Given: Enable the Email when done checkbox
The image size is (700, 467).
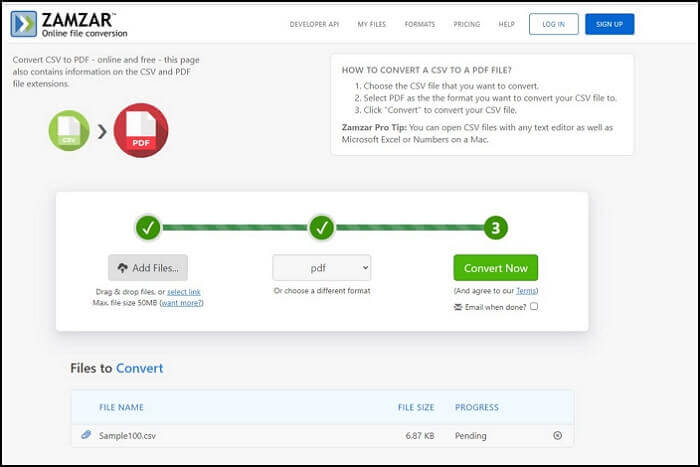Looking at the screenshot, I should point(534,307).
